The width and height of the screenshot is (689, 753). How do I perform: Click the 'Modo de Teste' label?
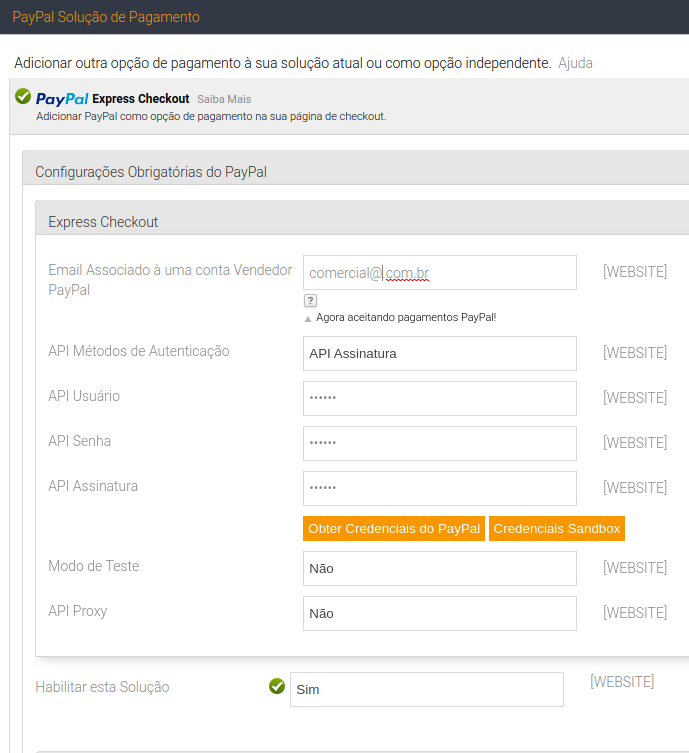(94, 566)
